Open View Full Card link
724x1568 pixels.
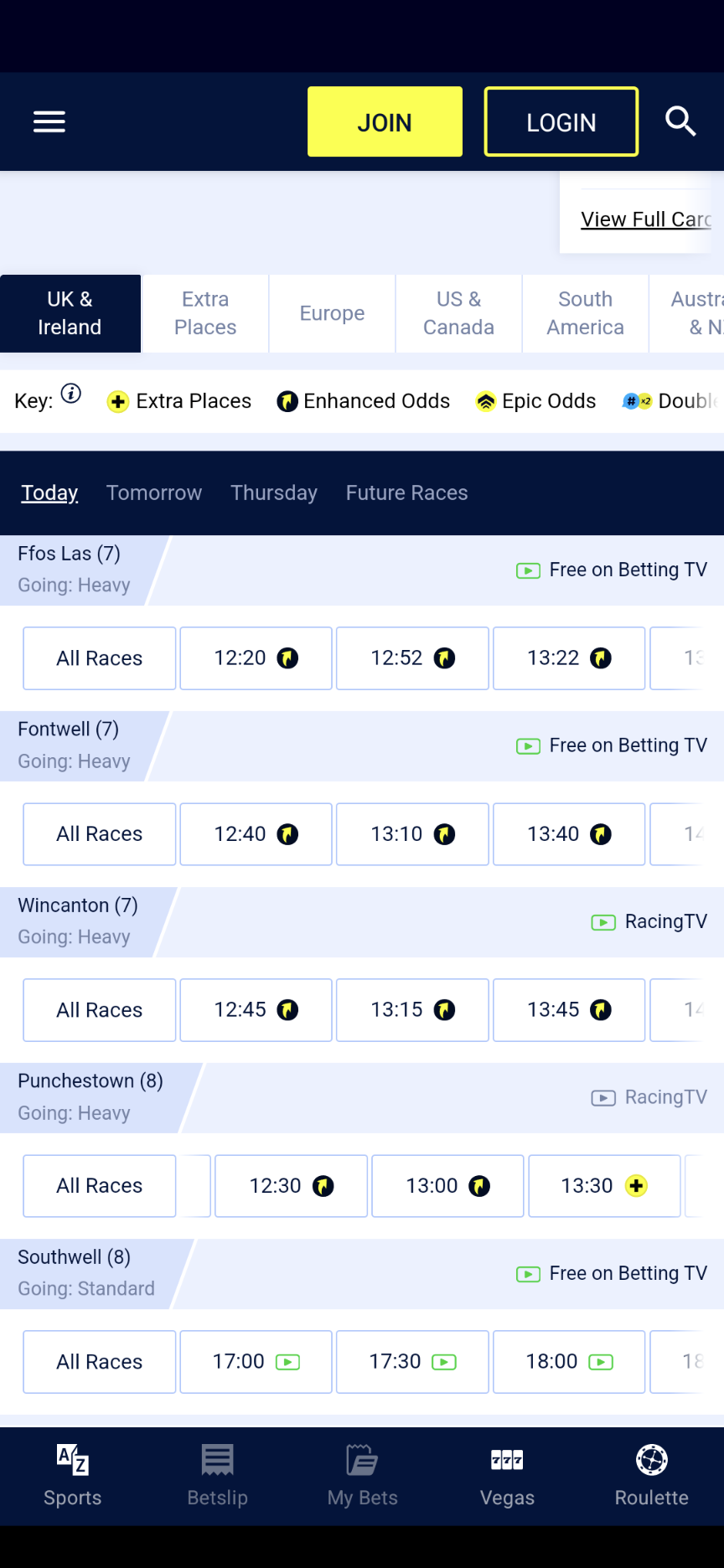point(645,219)
